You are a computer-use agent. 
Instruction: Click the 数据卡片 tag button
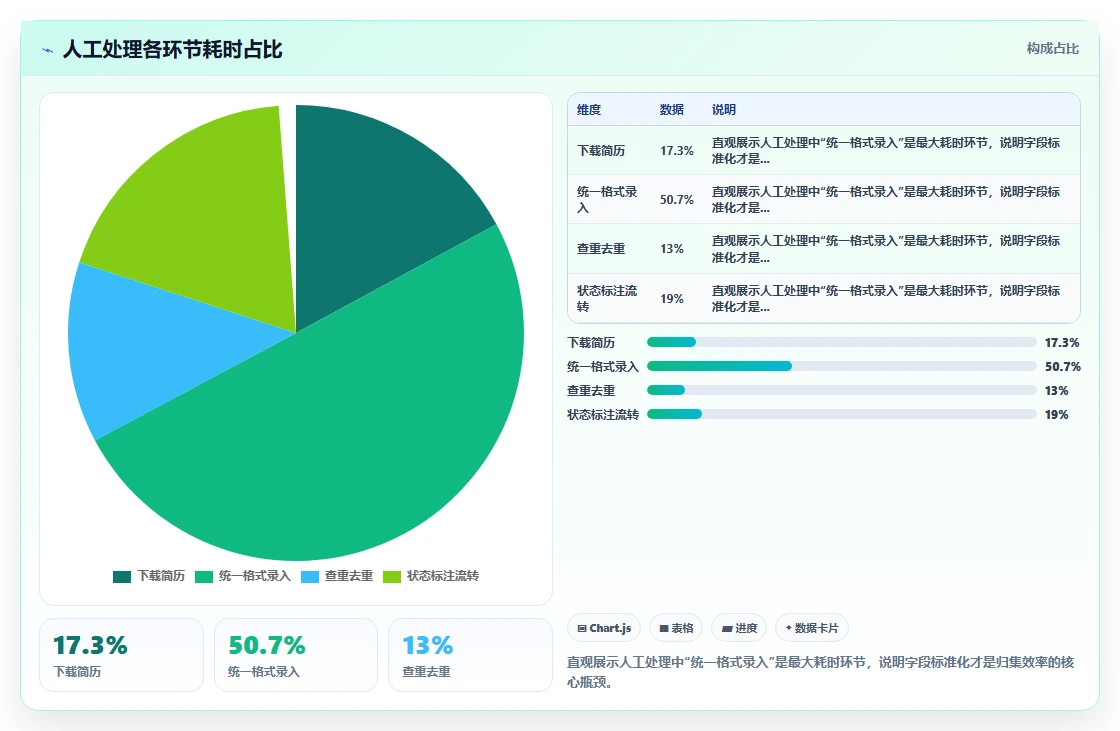coord(812,628)
